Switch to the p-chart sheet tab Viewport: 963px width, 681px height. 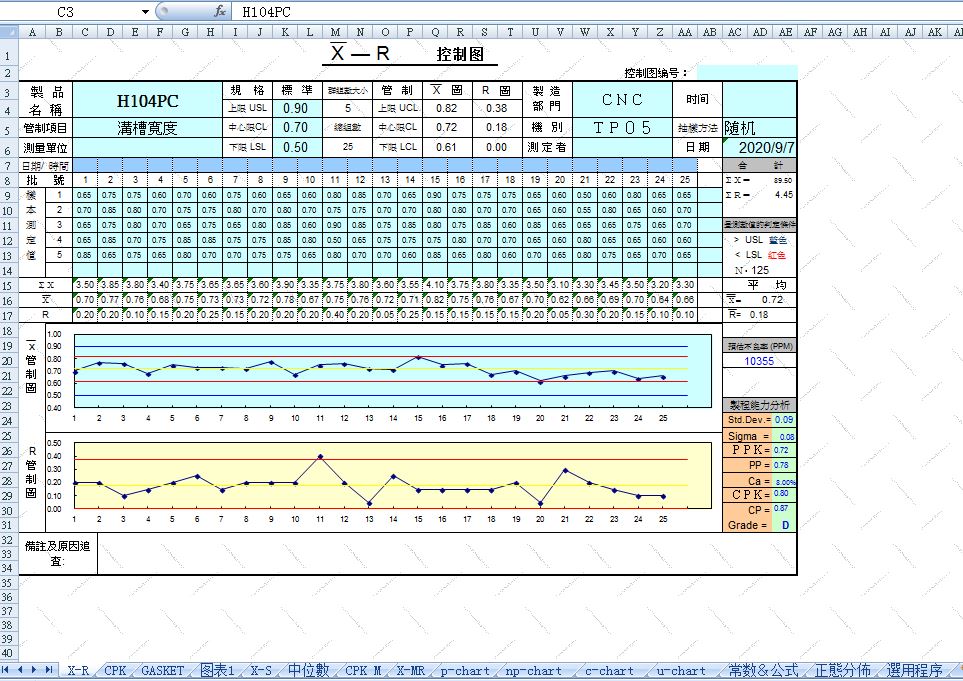pos(463,672)
